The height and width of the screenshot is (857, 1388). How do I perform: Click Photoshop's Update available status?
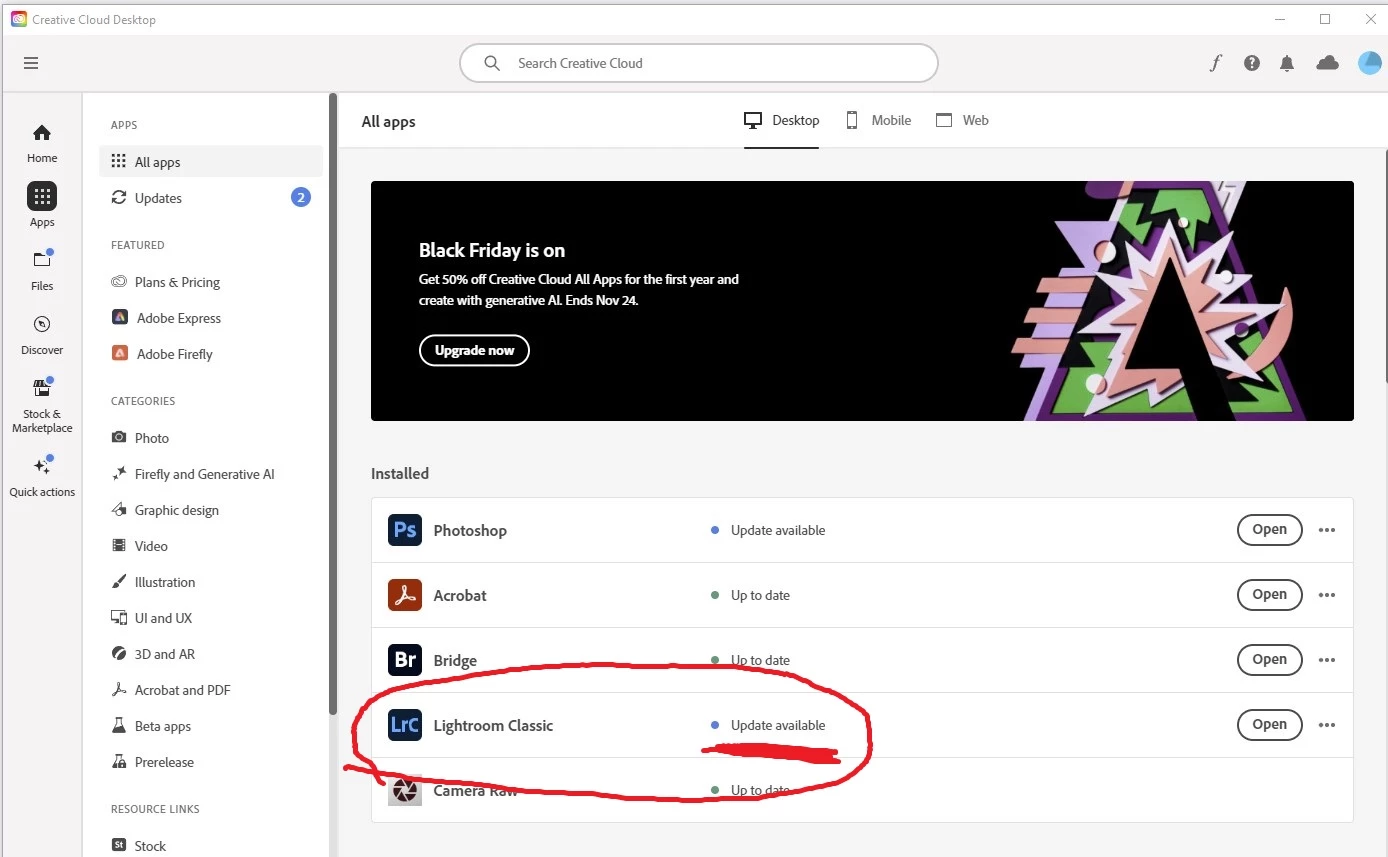tap(768, 530)
